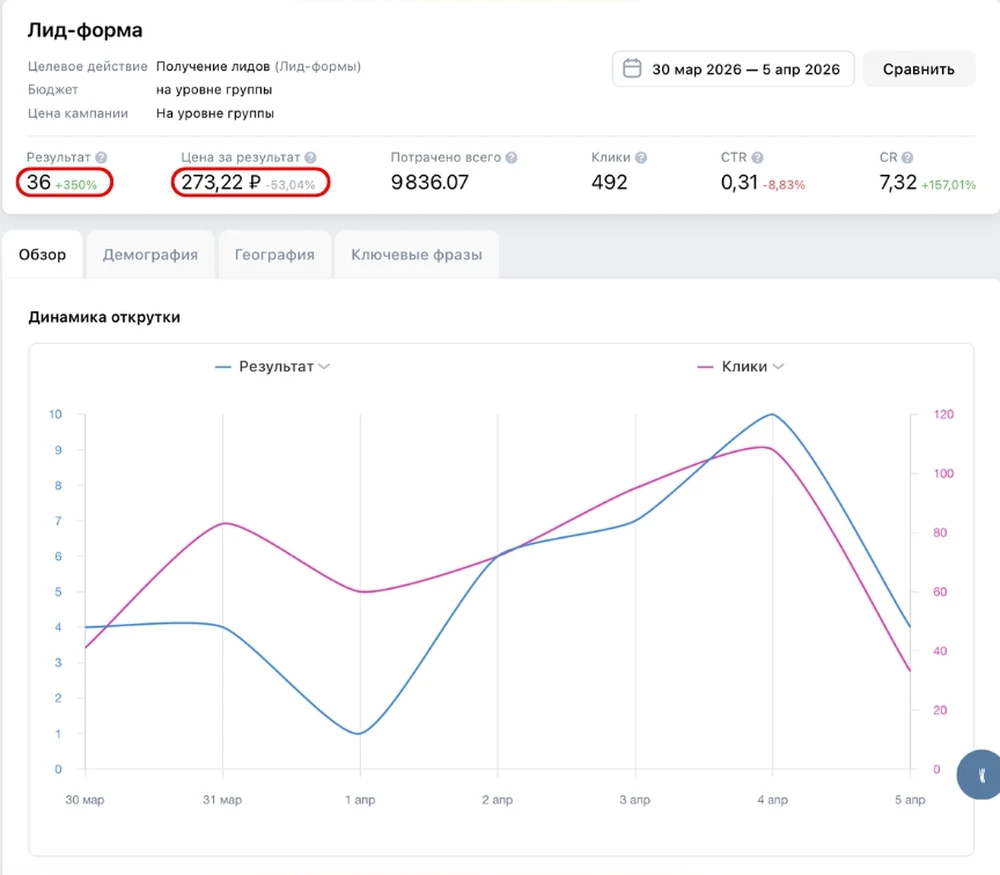Screen dimensions: 1000x875
Task: Click the Бюджет field label
Action: (53, 90)
